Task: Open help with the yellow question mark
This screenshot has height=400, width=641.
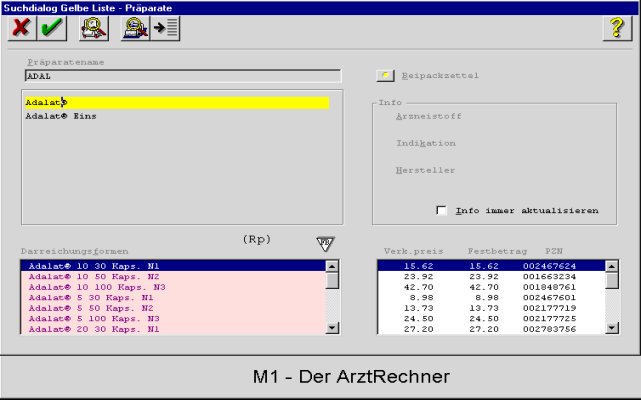Action: click(x=617, y=28)
